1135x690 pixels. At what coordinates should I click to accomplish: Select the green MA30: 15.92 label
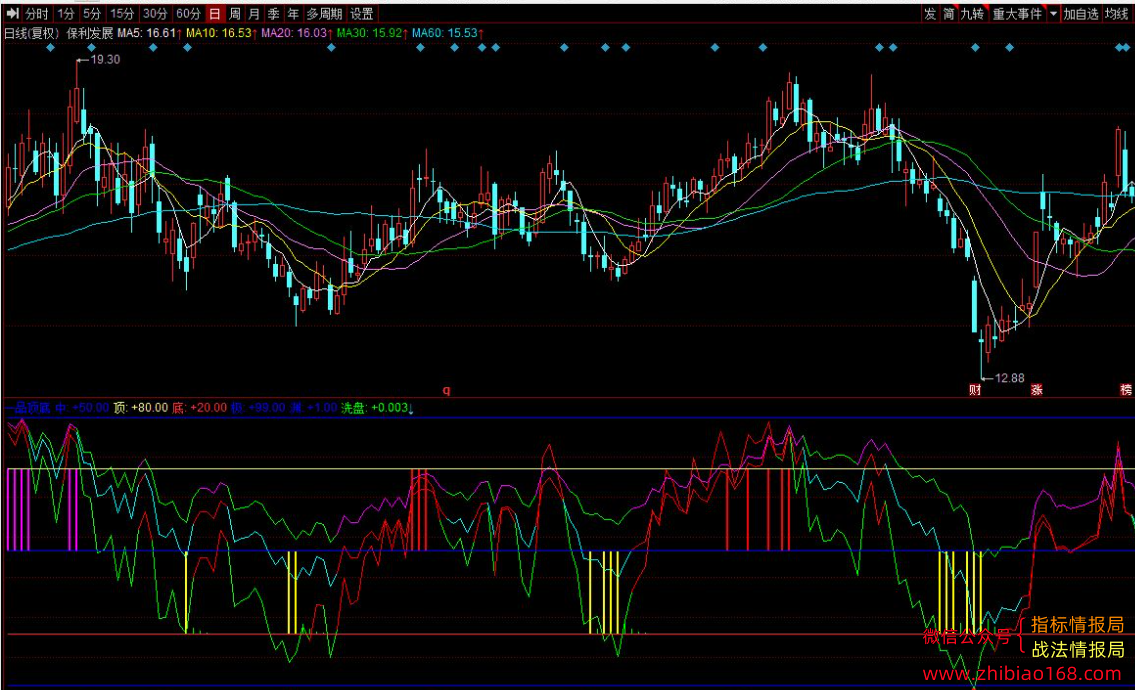pos(370,33)
